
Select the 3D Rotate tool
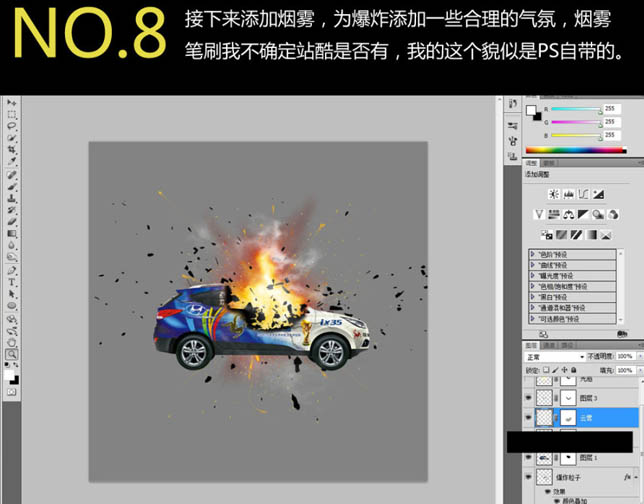tap(12, 319)
